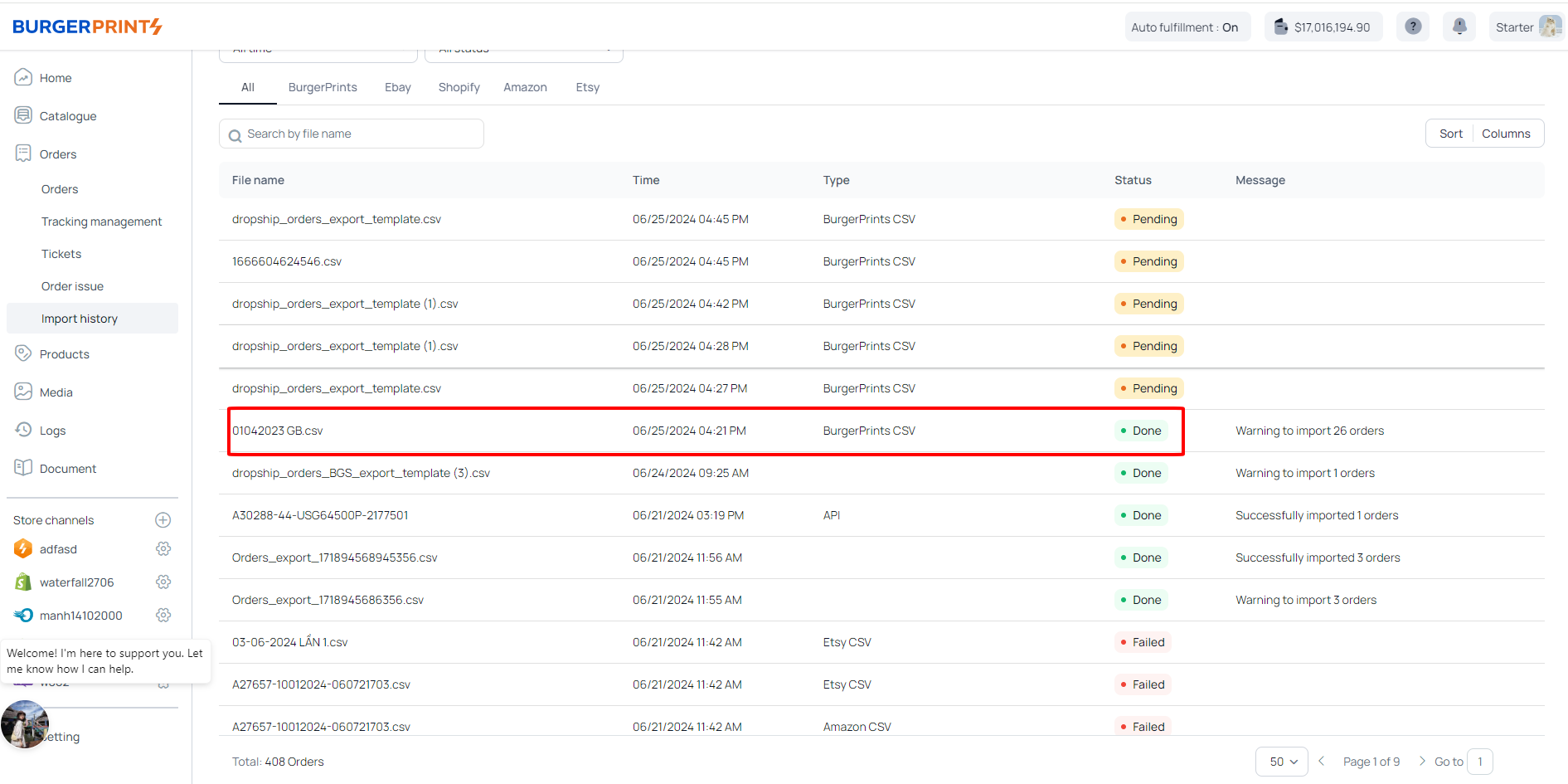Click the add store channel plus icon
Image resolution: width=1568 pixels, height=784 pixels.
pos(163,520)
